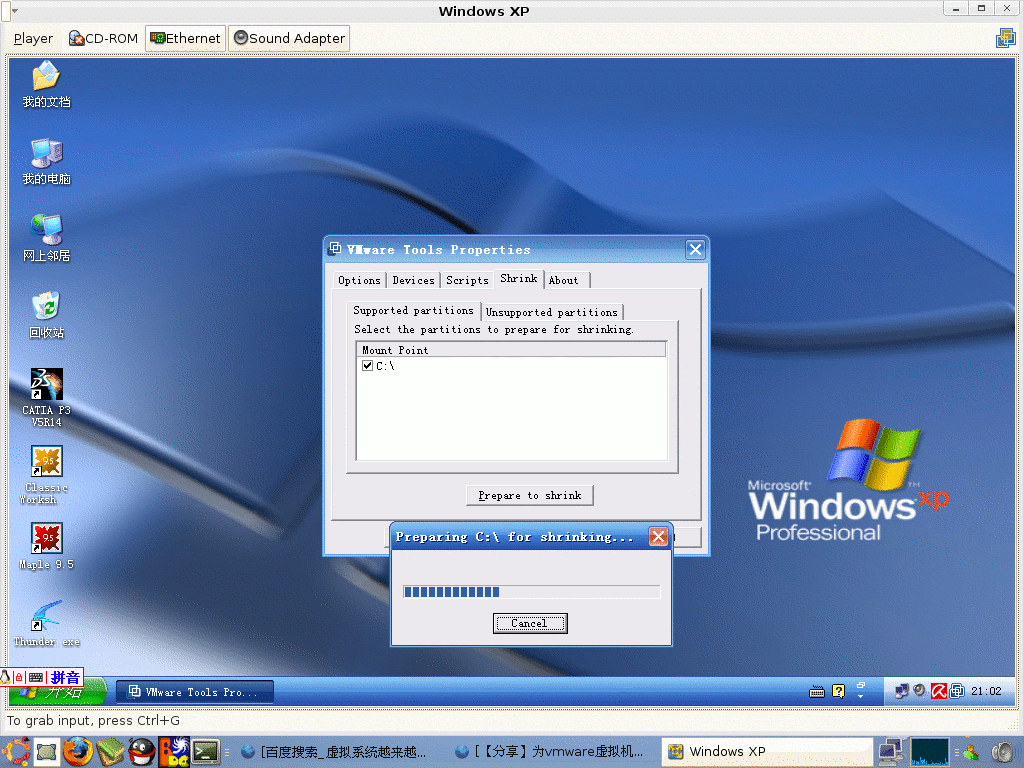Click the input method penguin icon
The width and height of the screenshot is (1024, 768).
tap(5, 677)
